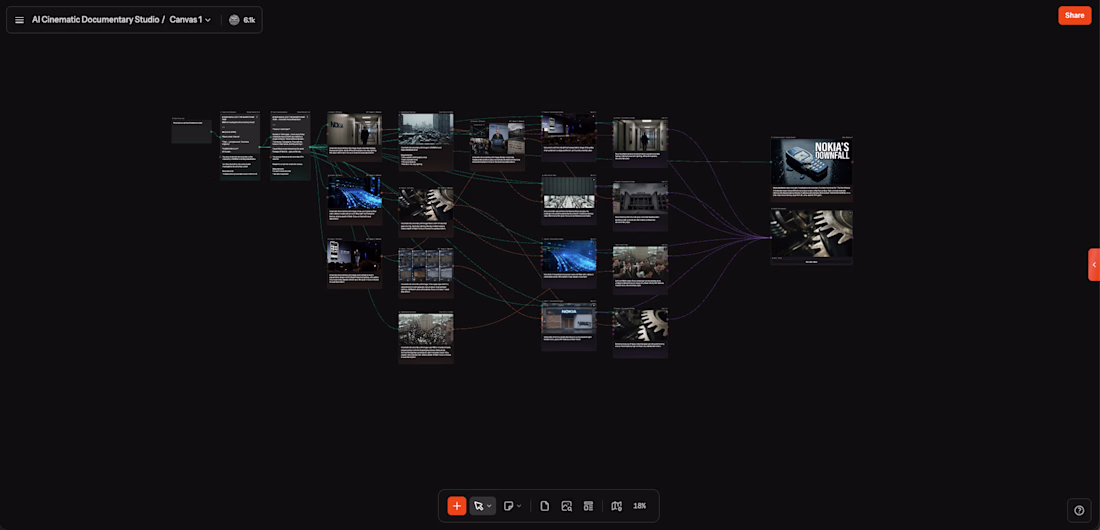Select the Nokia storefront image node

(x=568, y=325)
